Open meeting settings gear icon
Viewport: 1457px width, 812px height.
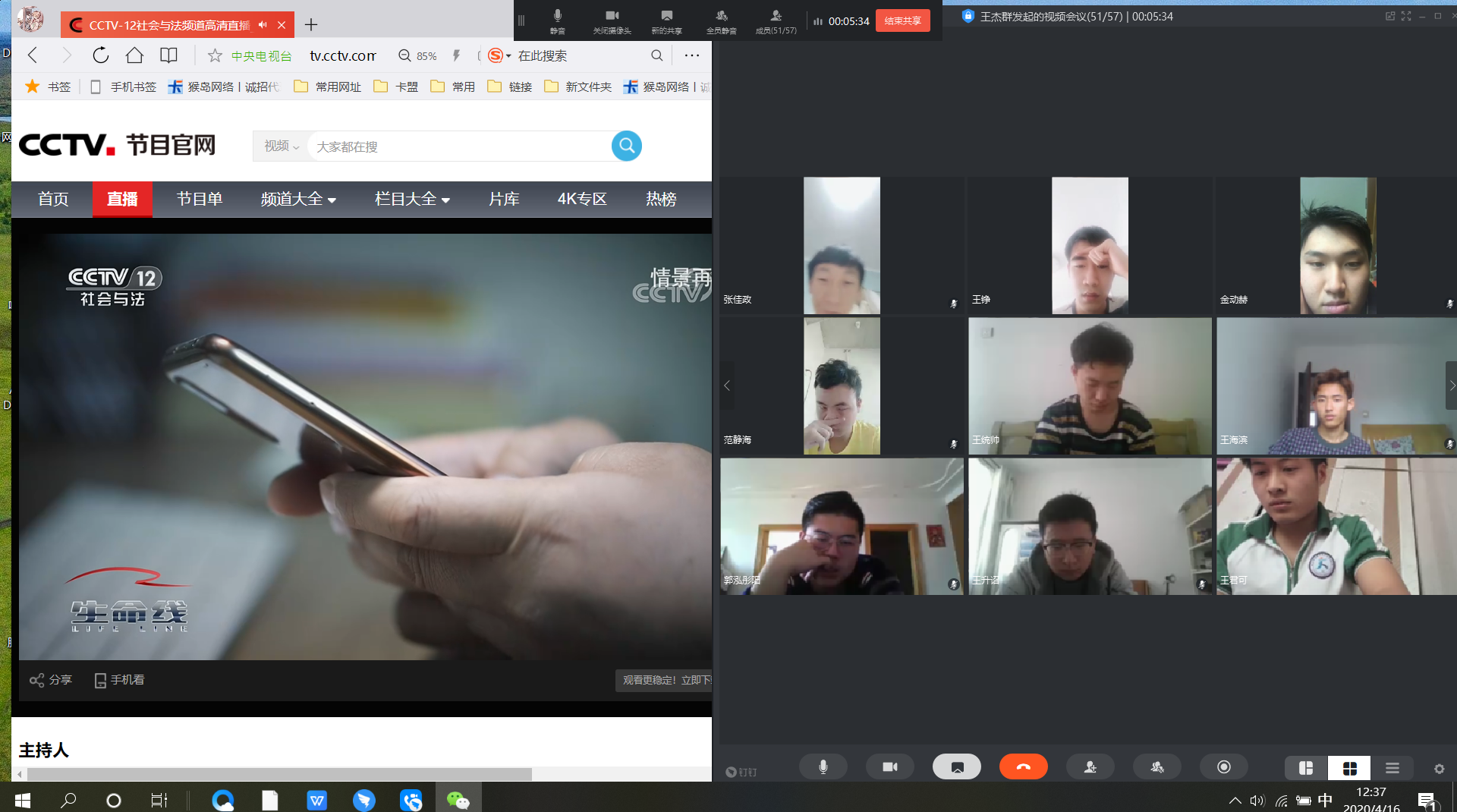tap(1439, 769)
